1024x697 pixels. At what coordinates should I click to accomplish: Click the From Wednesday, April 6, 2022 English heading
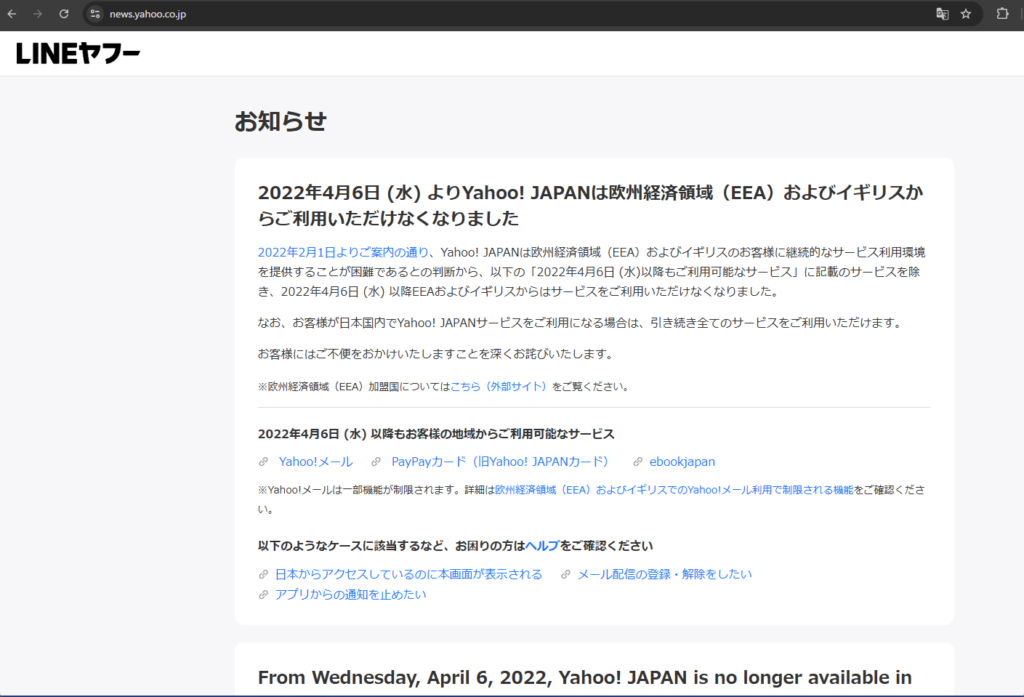pos(584,678)
